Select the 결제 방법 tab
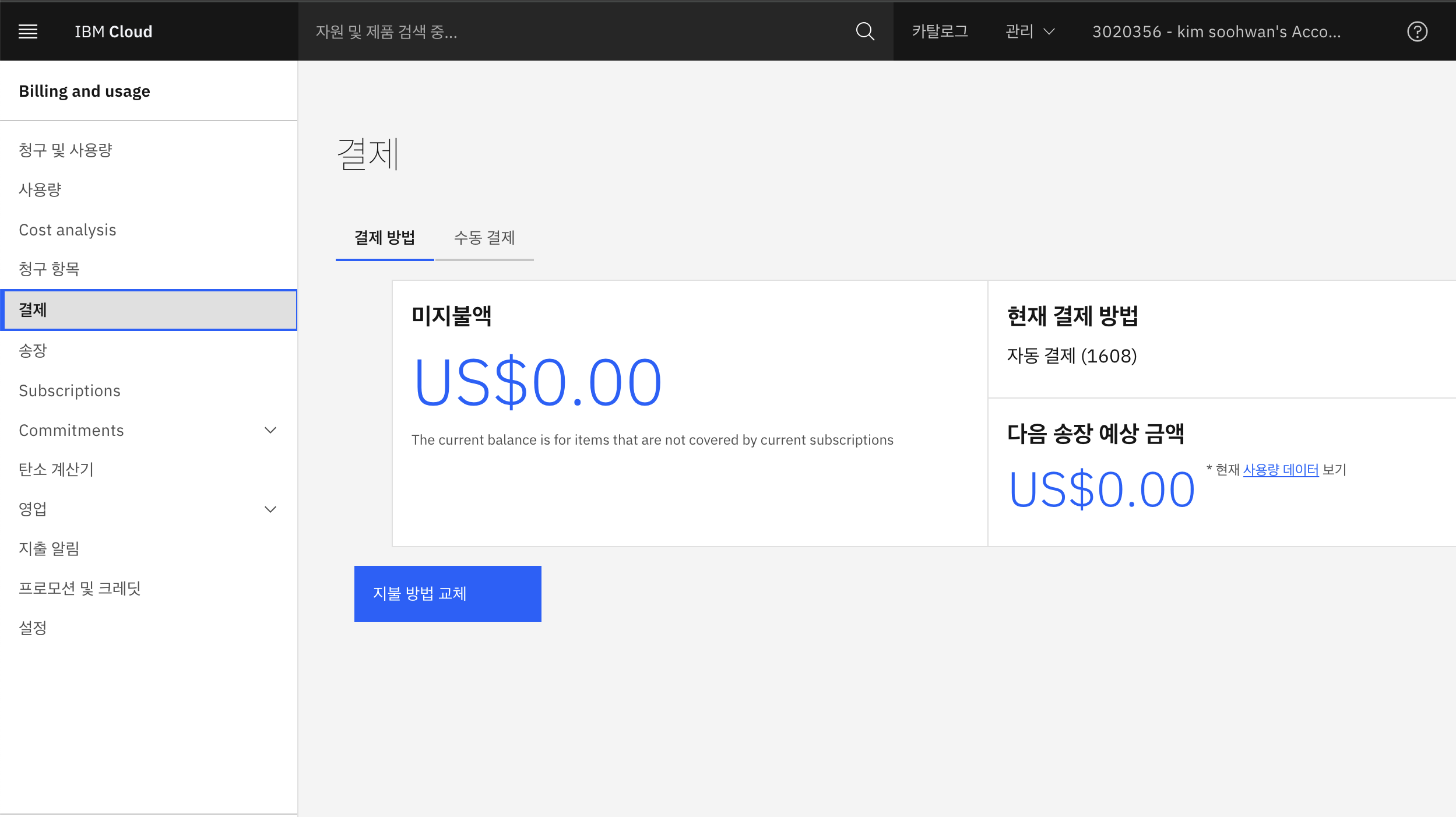The height and width of the screenshot is (817, 1456). coord(385,238)
